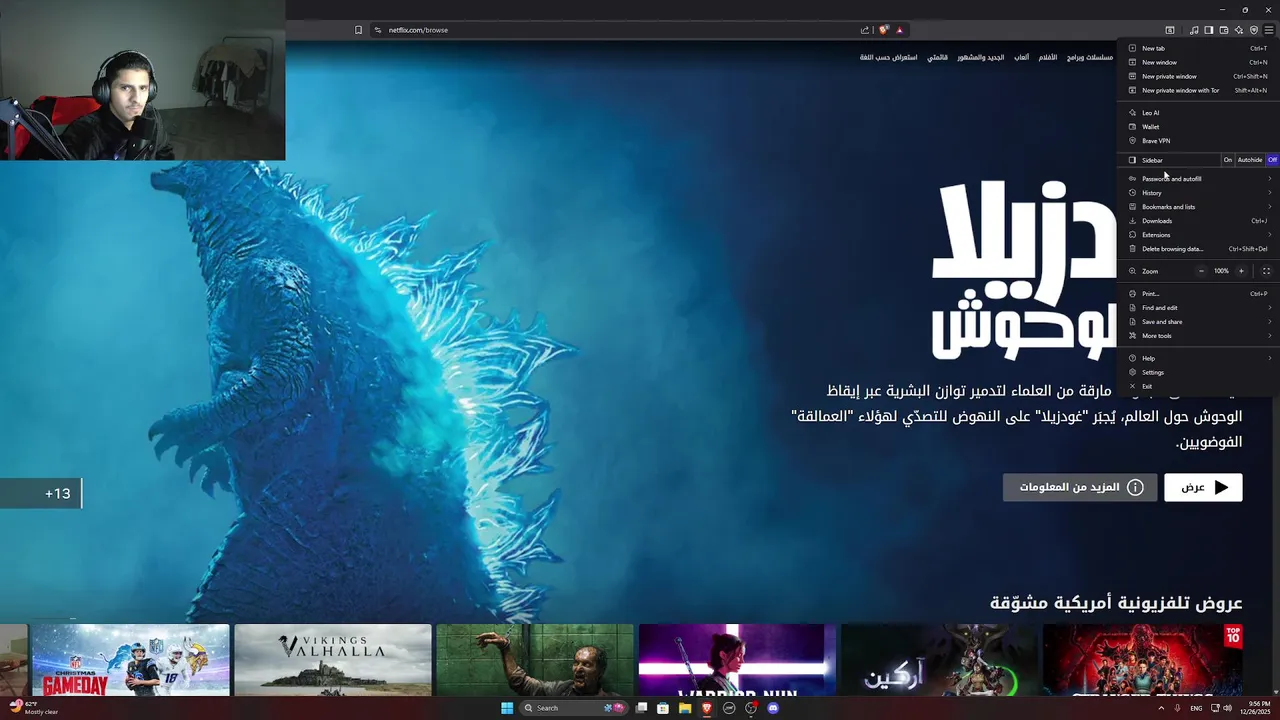Set Sidebar to On
Screen dimensions: 1280x720
click(1228, 160)
